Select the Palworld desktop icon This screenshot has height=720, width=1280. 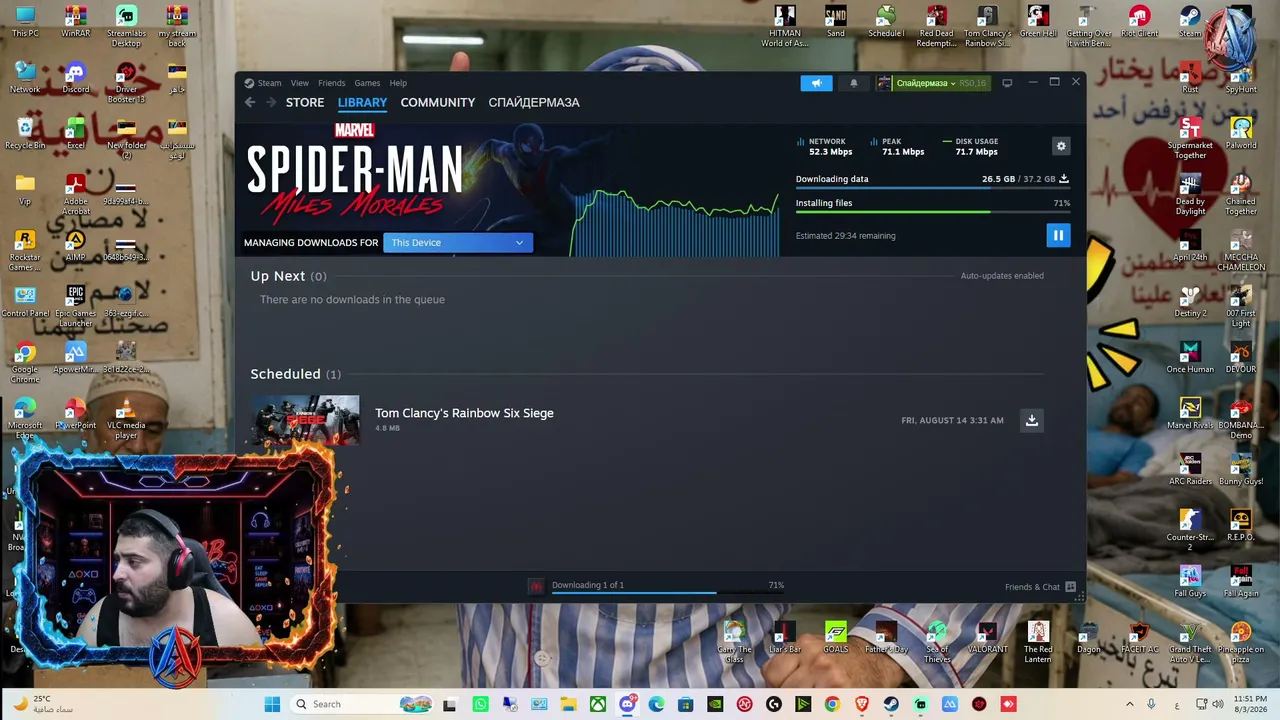pos(1241,133)
